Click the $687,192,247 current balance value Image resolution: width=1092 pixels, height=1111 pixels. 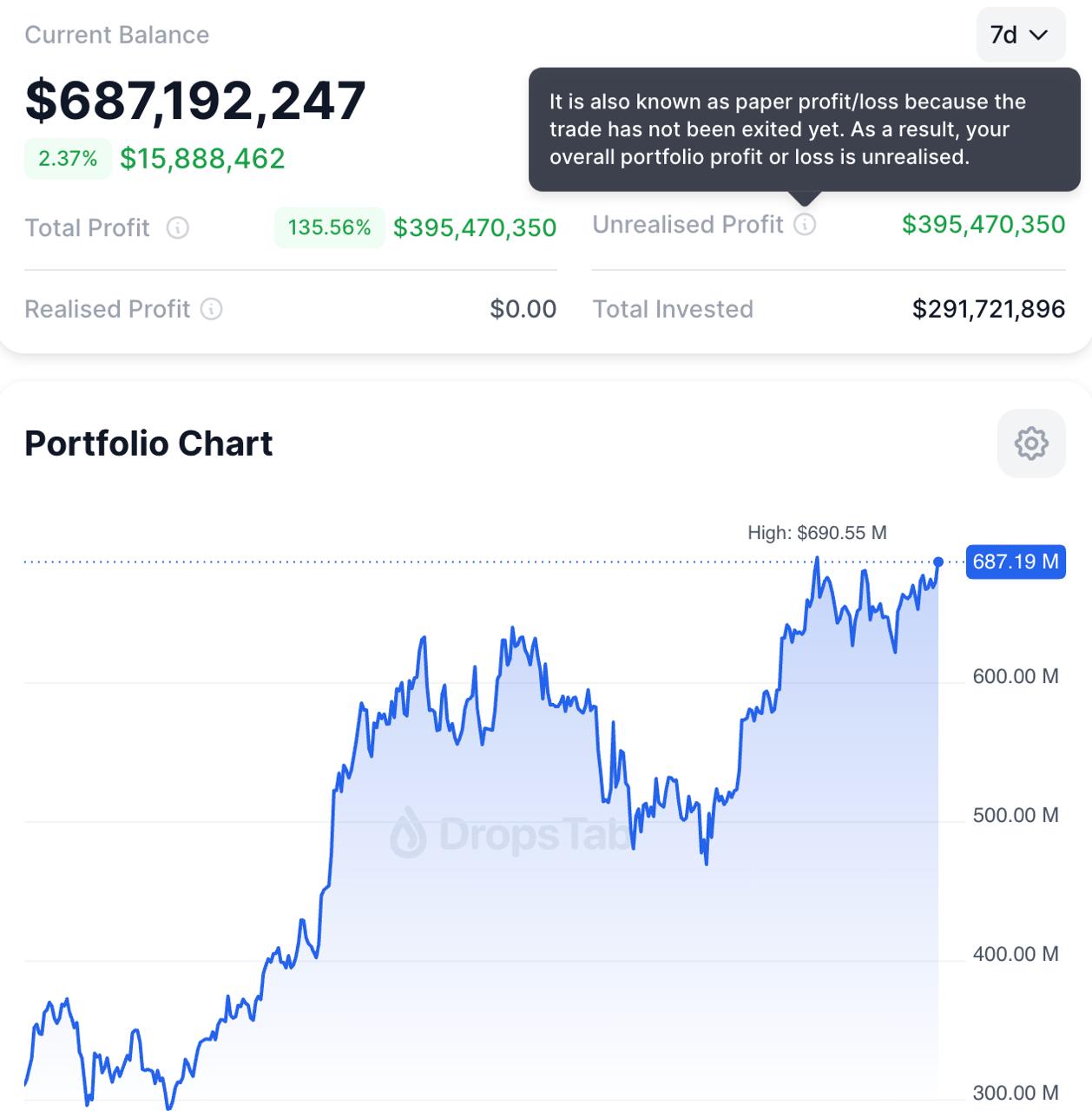(x=195, y=101)
